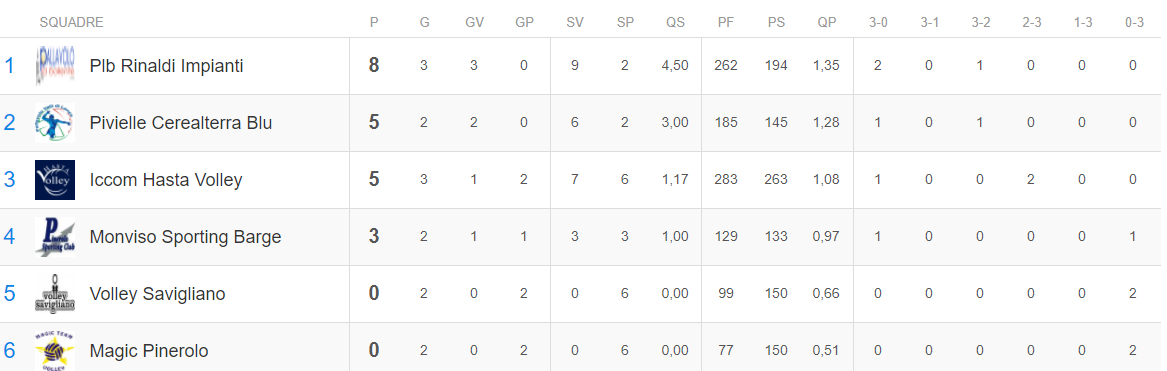Select the Iccom Hasta Volley logo
Screen dimensions: 1167x371
tap(55, 180)
